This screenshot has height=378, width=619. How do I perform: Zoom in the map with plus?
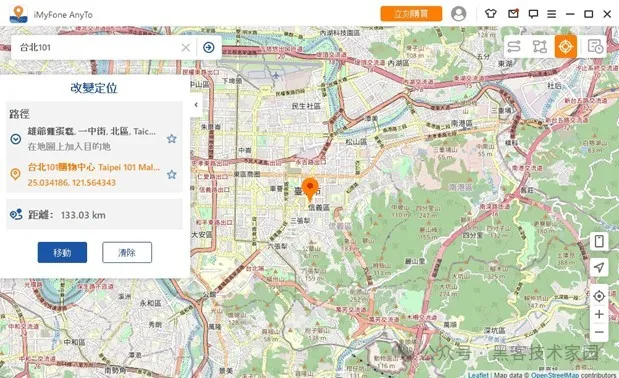click(599, 314)
